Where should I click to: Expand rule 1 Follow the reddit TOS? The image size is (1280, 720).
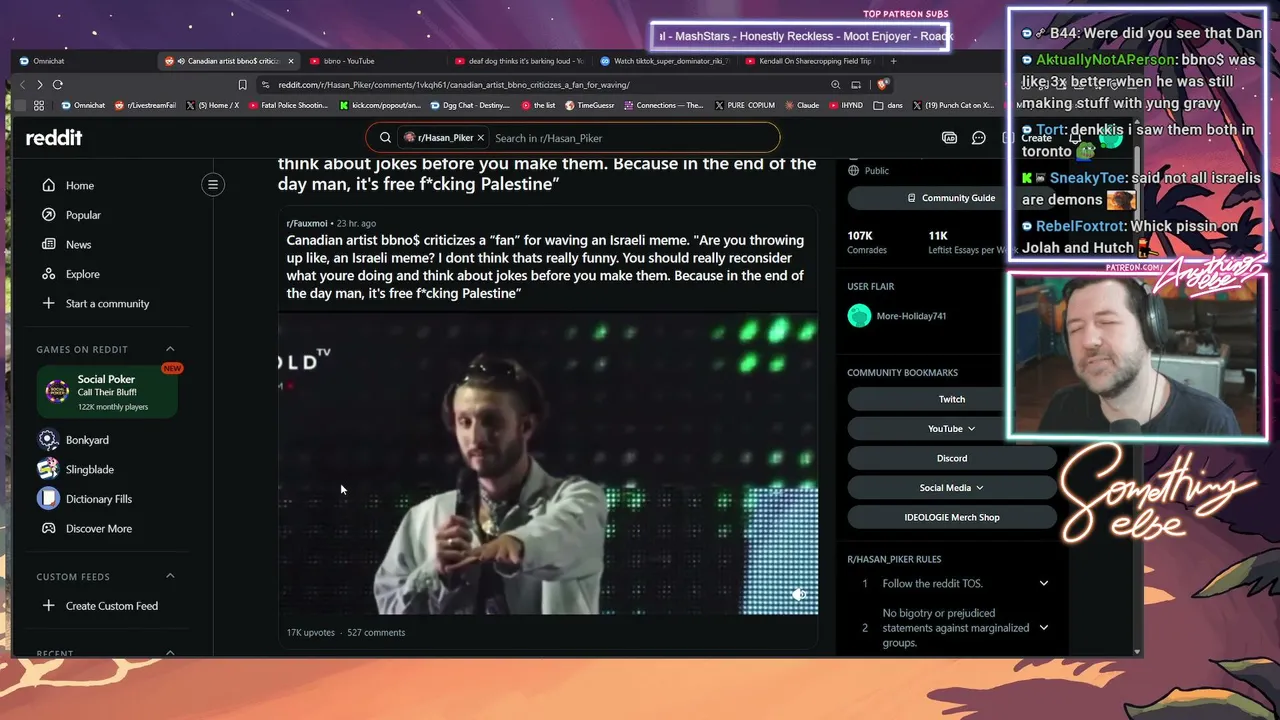pos(1043,583)
